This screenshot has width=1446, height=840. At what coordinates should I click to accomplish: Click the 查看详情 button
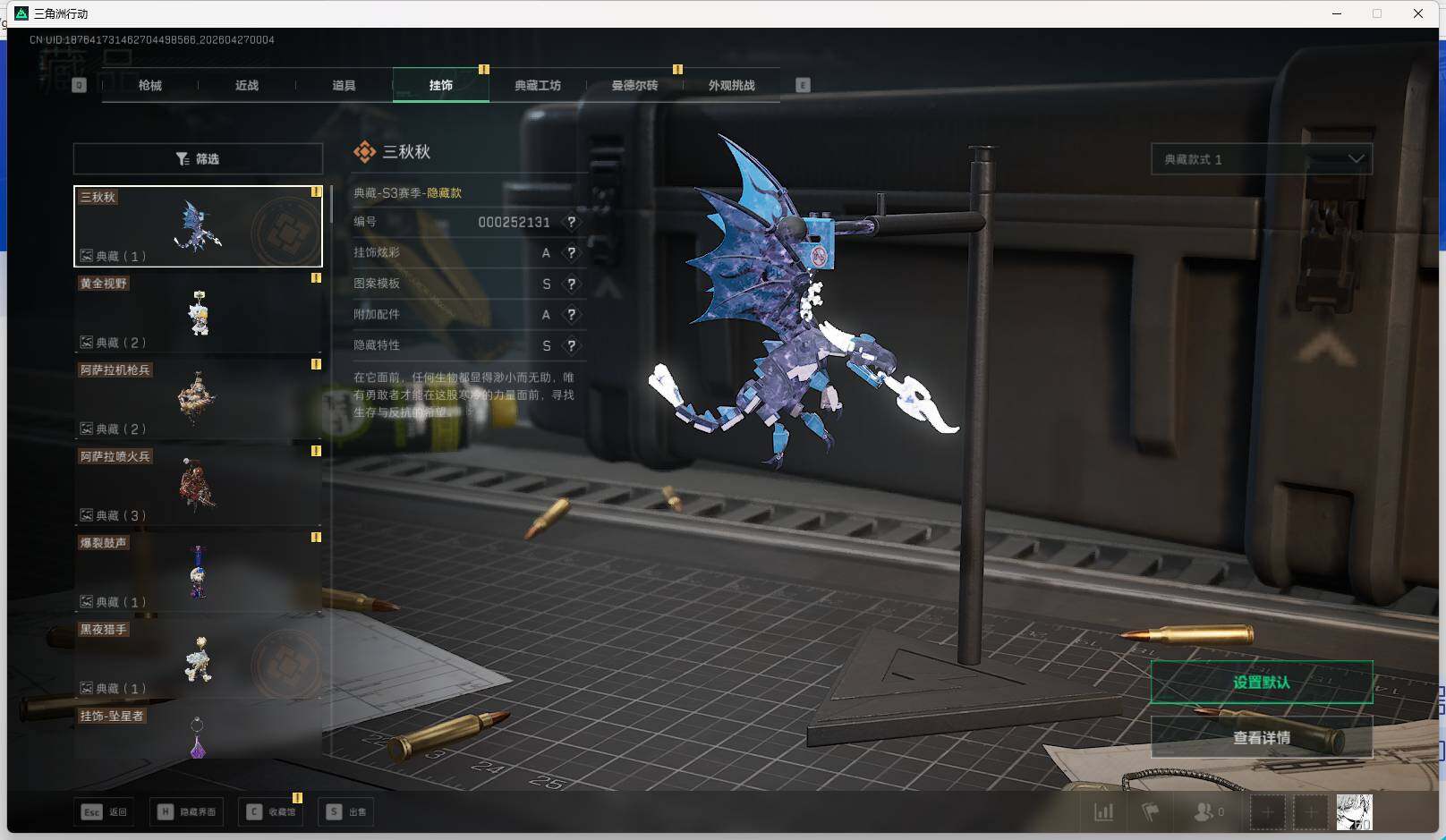pos(1261,738)
